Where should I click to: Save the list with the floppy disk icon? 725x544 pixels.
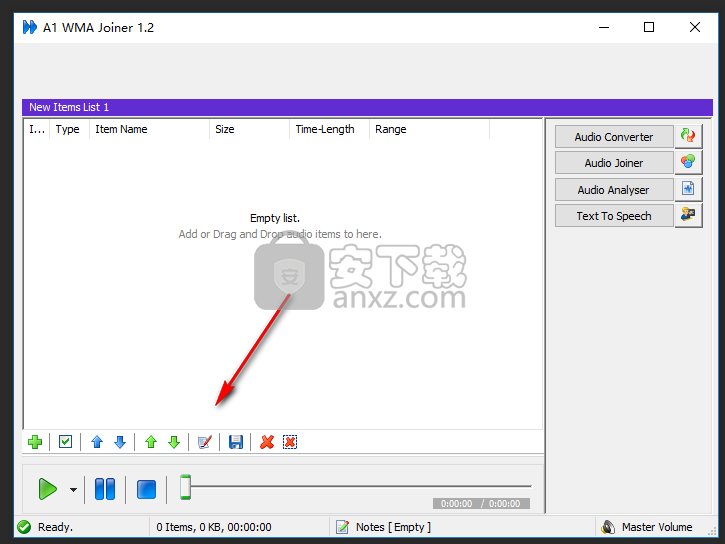click(236, 442)
